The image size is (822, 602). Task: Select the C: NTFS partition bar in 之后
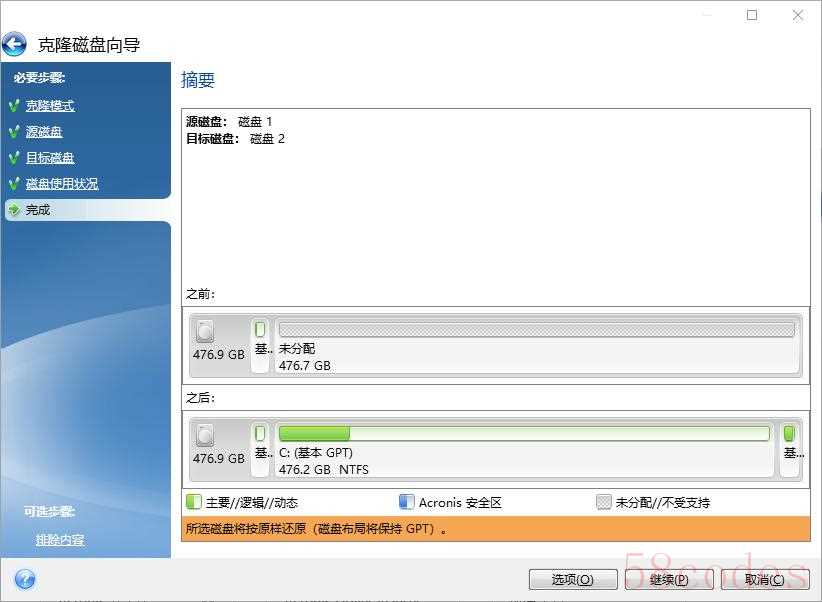pos(524,434)
